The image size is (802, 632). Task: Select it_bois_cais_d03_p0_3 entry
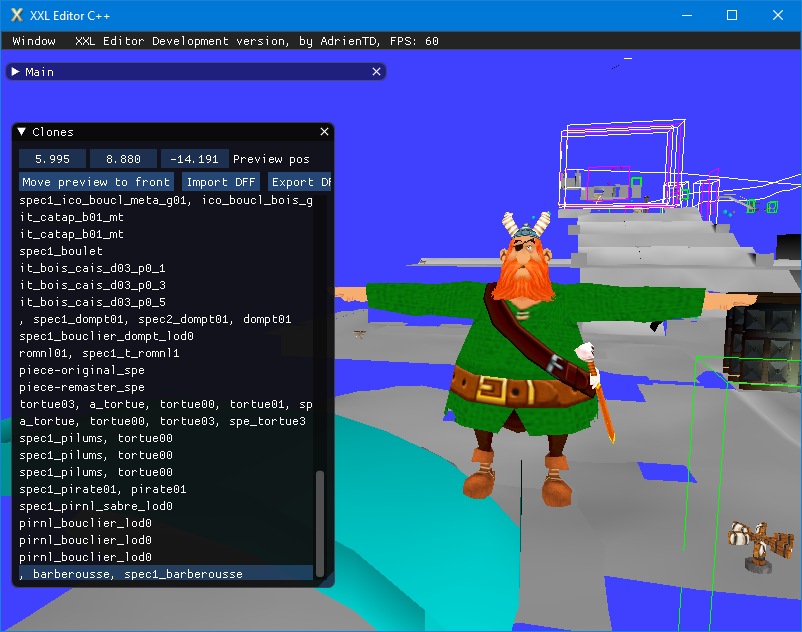[166, 285]
